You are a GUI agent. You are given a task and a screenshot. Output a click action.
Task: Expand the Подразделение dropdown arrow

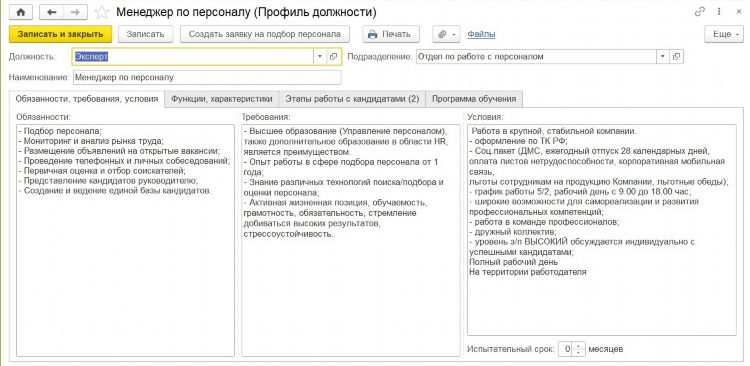663,56
